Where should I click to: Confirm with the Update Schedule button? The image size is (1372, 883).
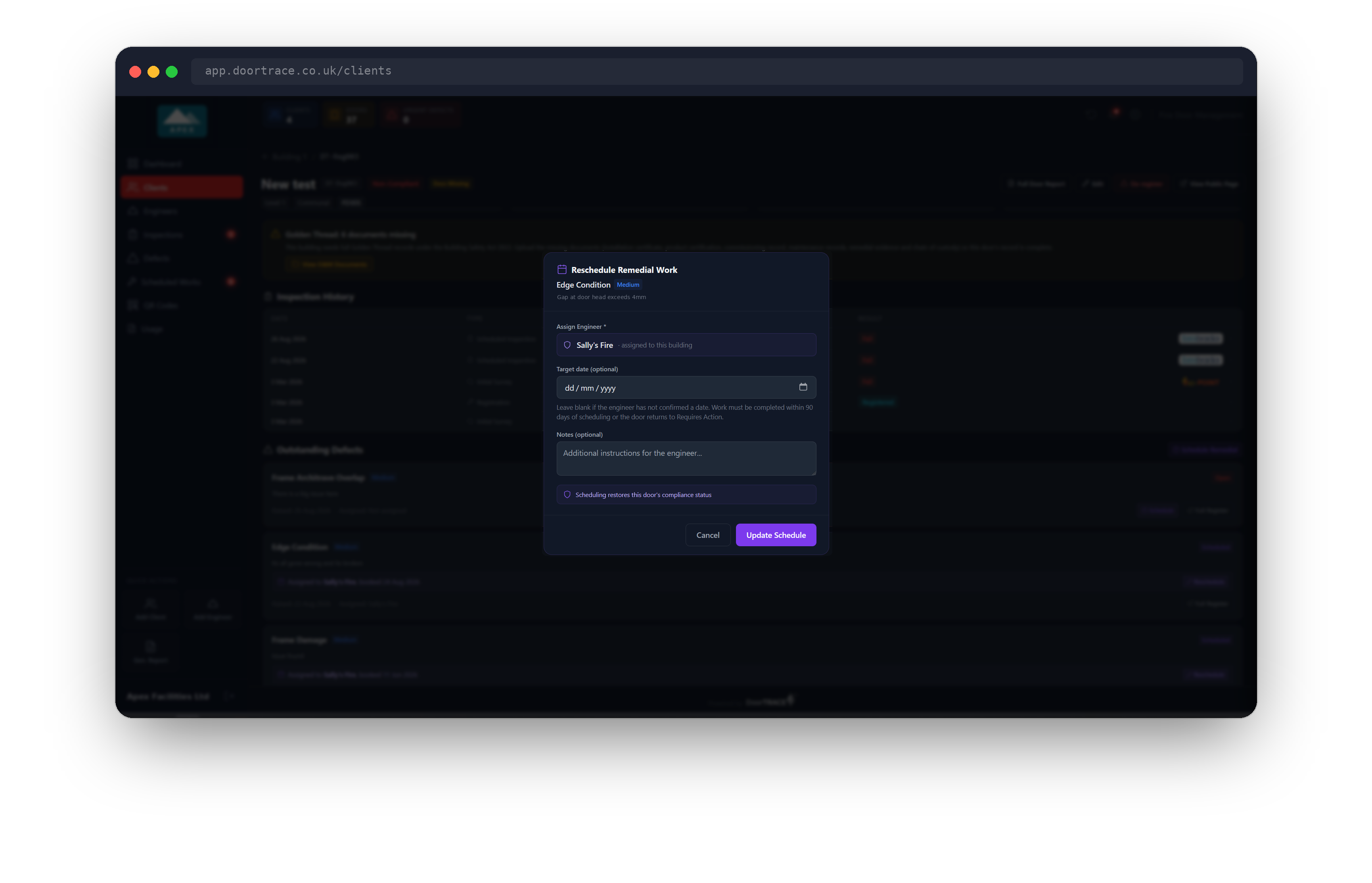775,535
